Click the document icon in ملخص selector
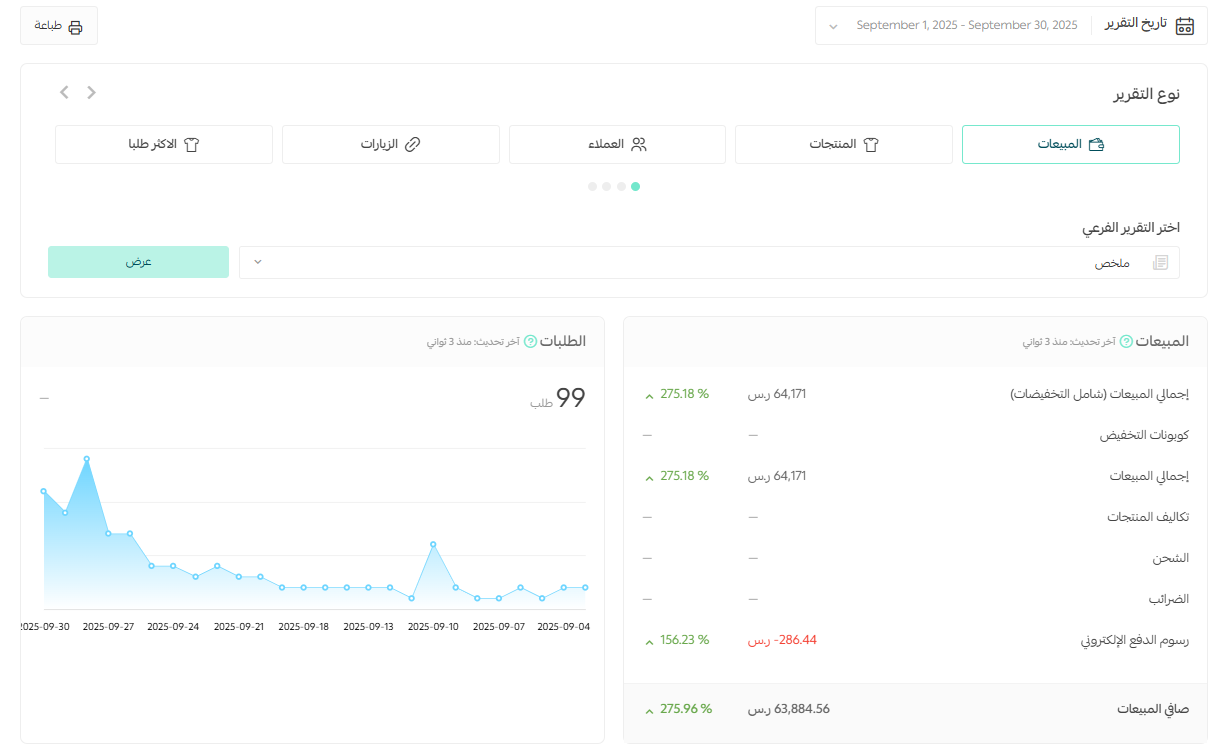The height and width of the screenshot is (745, 1216). point(1160,262)
